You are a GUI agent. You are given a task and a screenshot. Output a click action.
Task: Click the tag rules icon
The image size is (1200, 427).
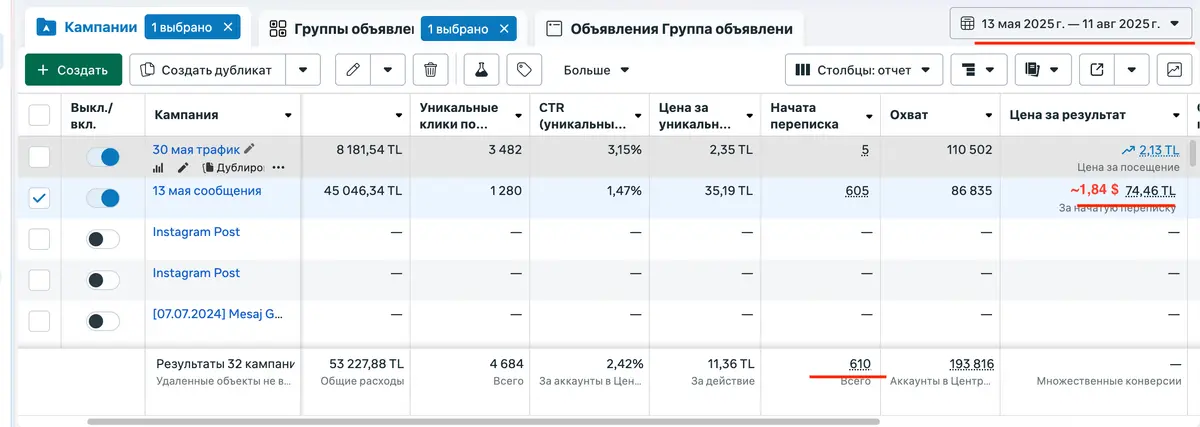tap(523, 70)
